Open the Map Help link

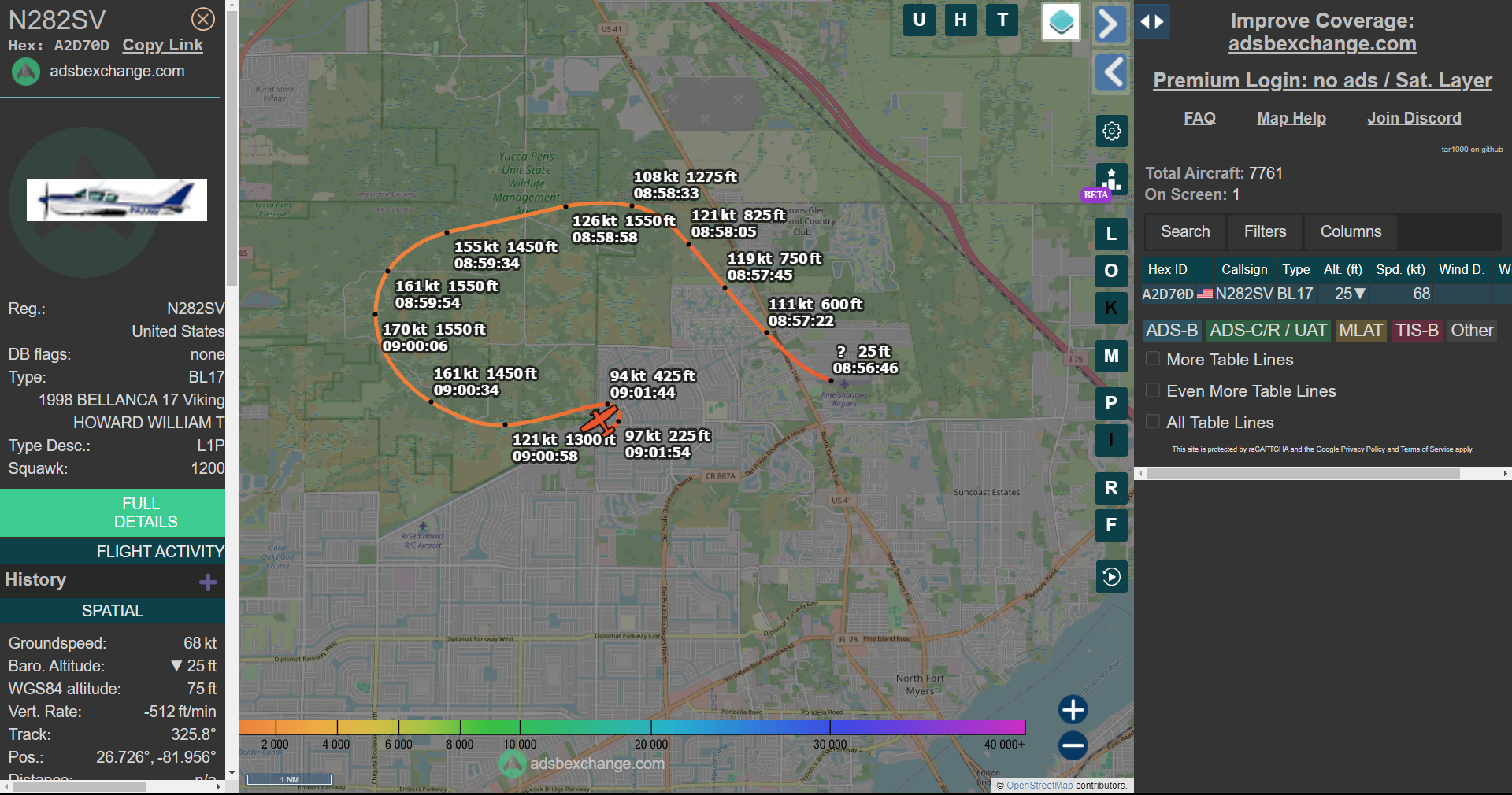[1291, 118]
